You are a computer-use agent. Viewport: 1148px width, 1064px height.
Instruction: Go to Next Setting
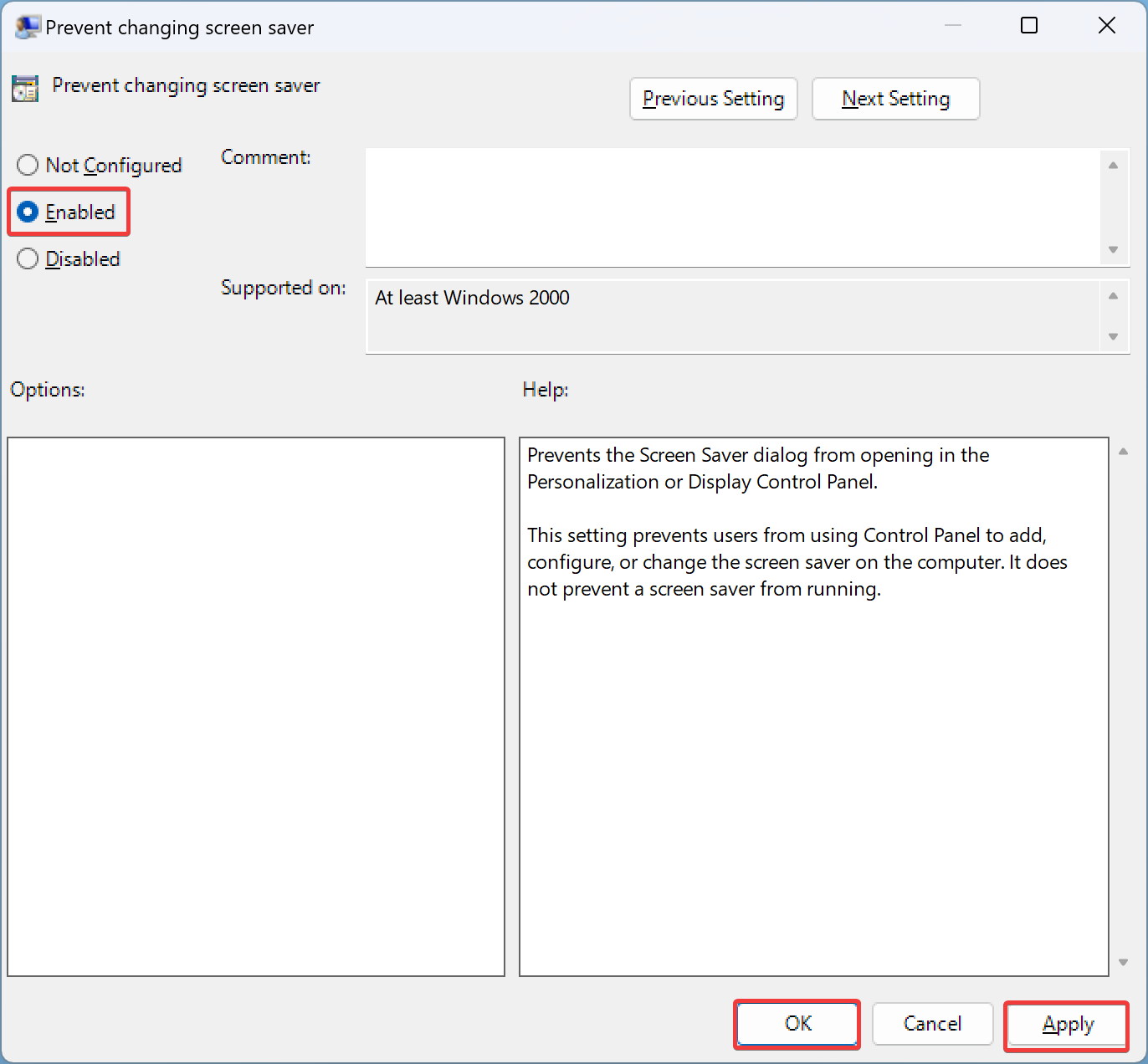coord(895,99)
